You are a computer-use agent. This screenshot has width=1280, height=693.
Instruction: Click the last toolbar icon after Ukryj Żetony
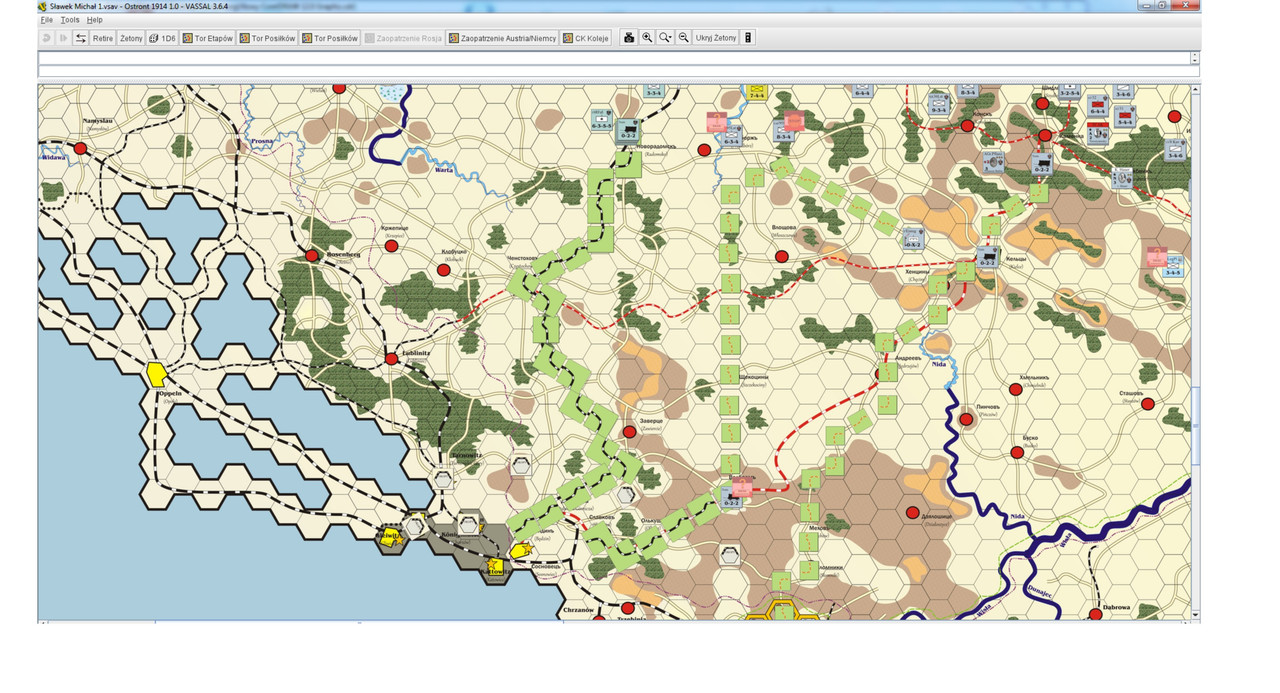[748, 38]
